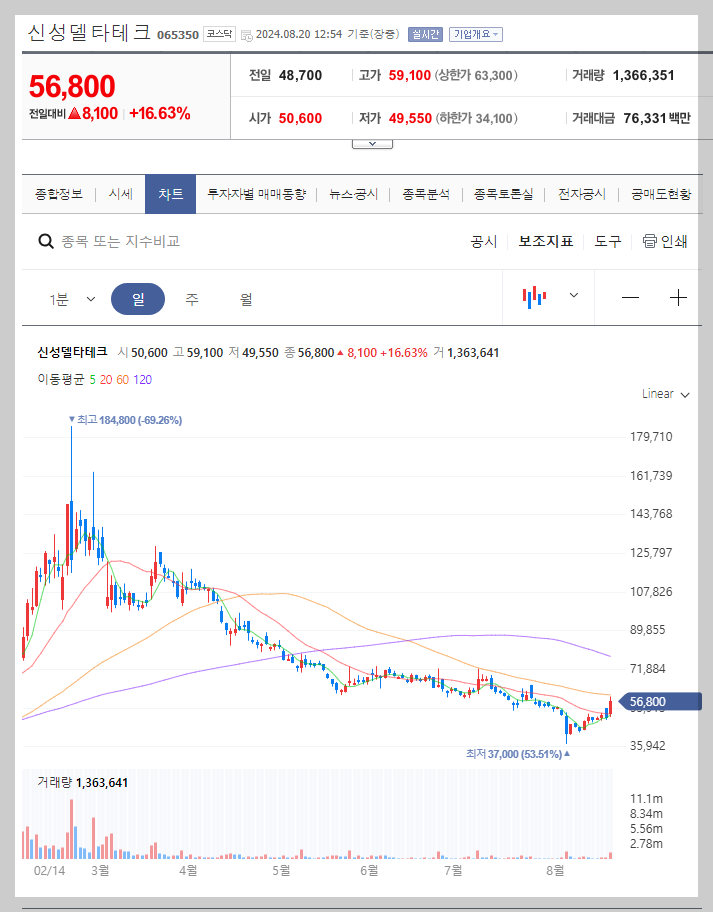The height and width of the screenshot is (912, 713).
Task: Click the 상한가 63,300 value
Action: [x=476, y=75]
